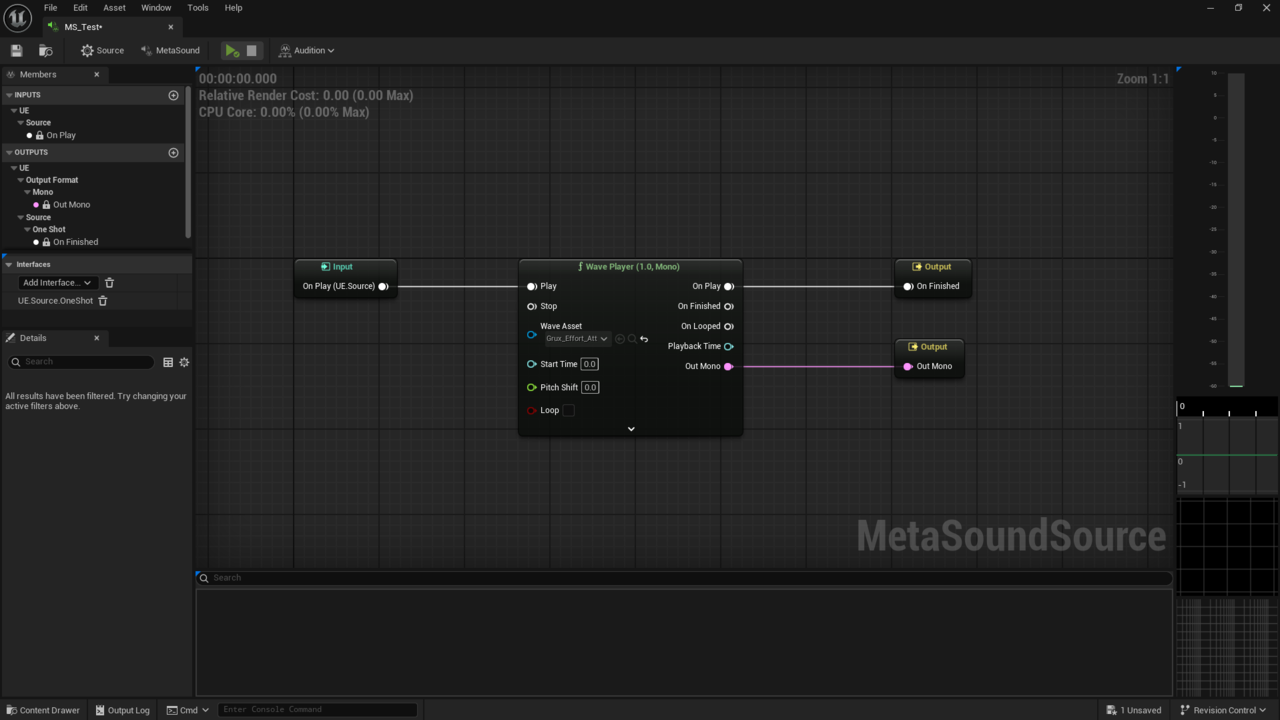Close the MS_Test tab
This screenshot has height=720, width=1280.
171,27
